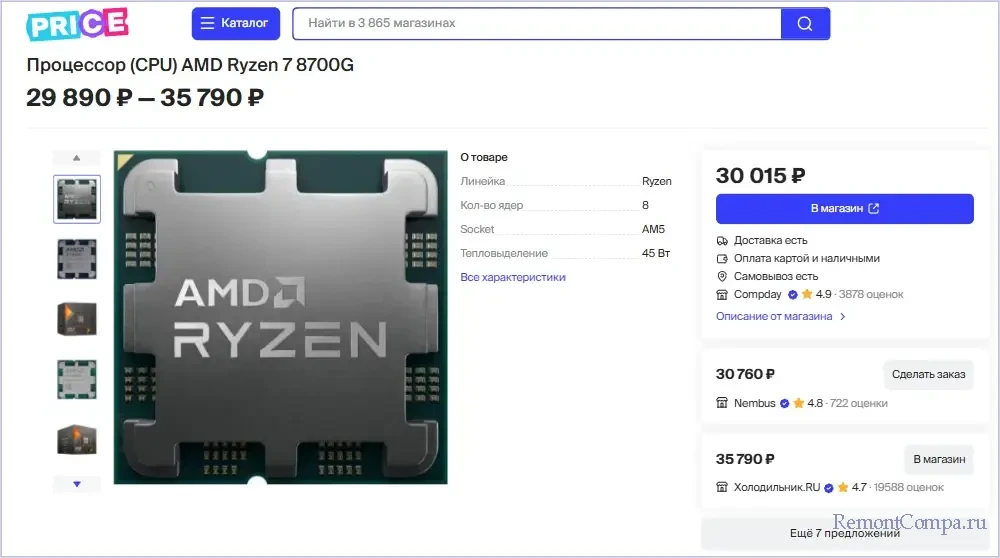
Task: Click the Холодильник.RU verified badge icon
Action: [x=828, y=488]
